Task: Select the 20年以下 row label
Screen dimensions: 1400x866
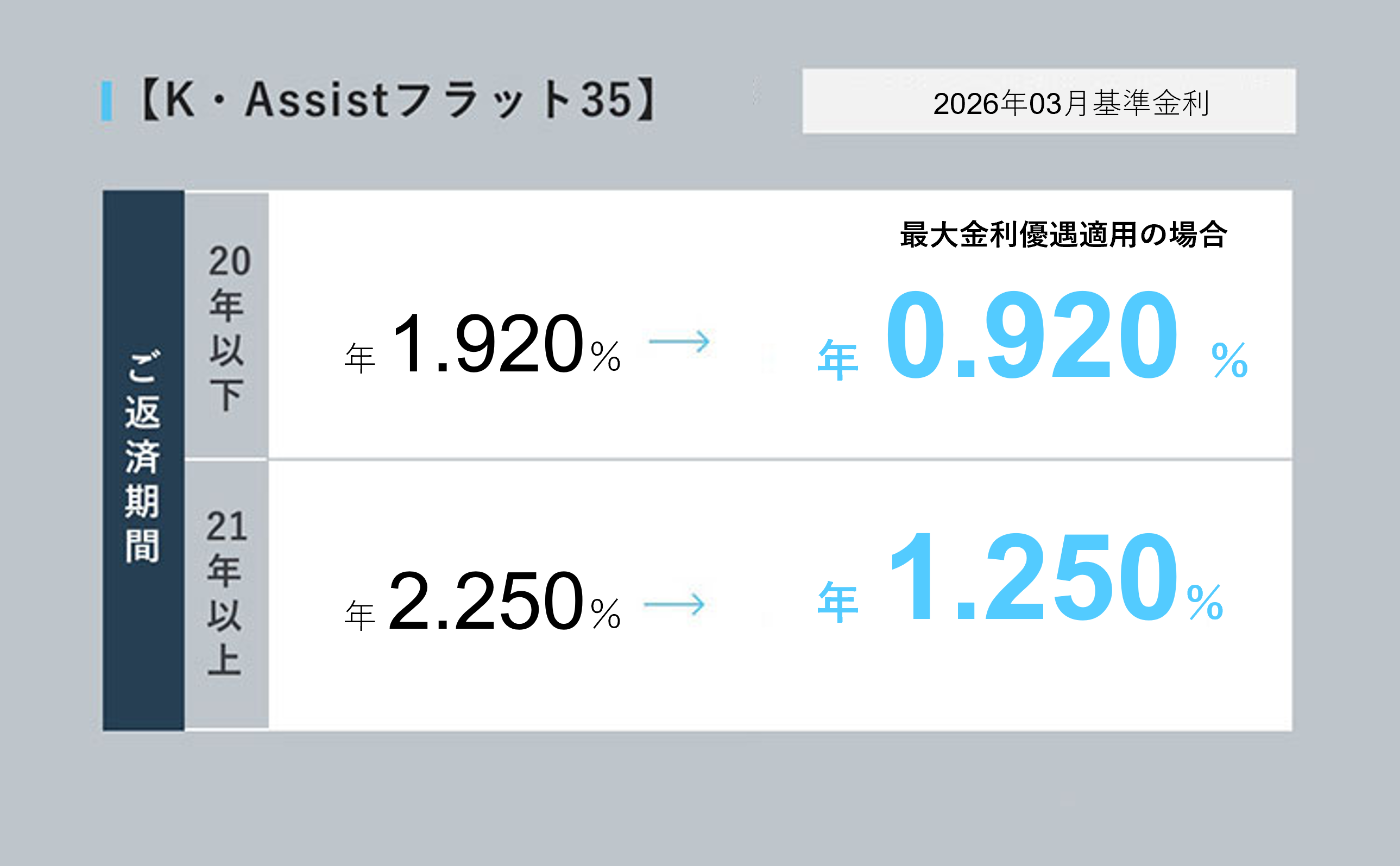Action: pyautogui.click(x=228, y=327)
